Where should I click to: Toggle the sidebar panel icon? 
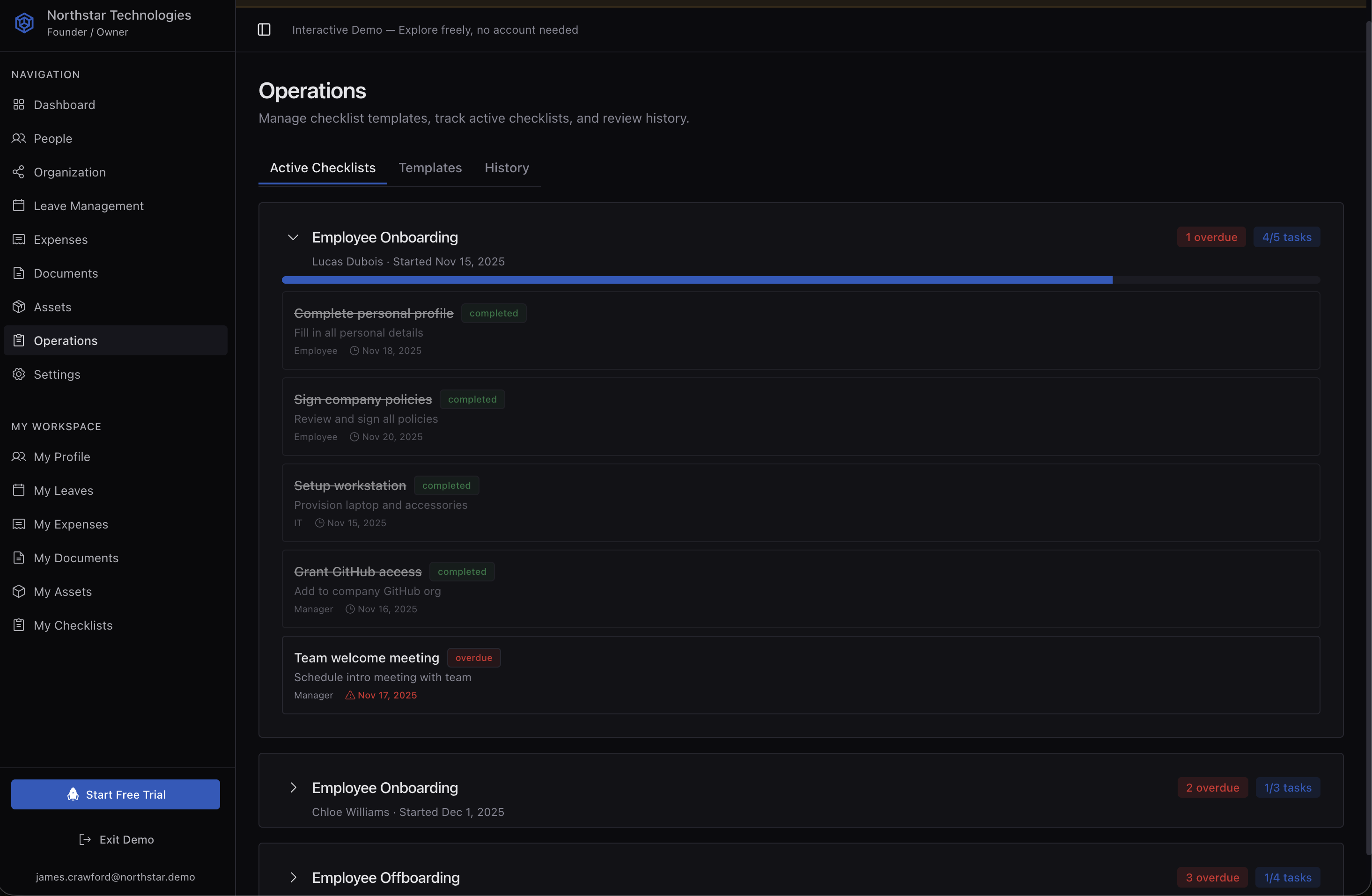(264, 30)
